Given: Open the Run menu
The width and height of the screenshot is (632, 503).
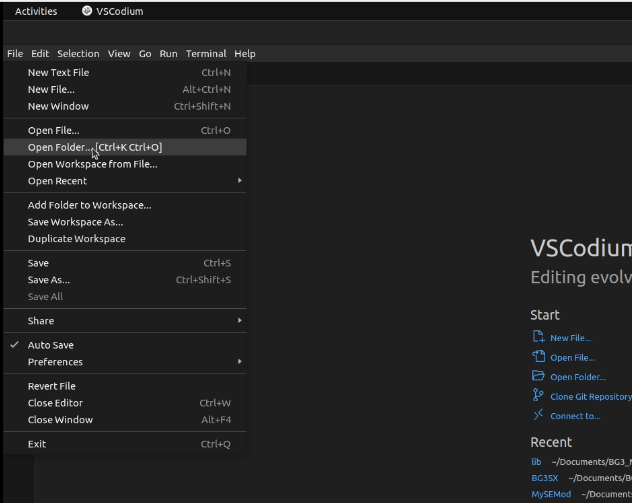Looking at the screenshot, I should coord(168,54).
